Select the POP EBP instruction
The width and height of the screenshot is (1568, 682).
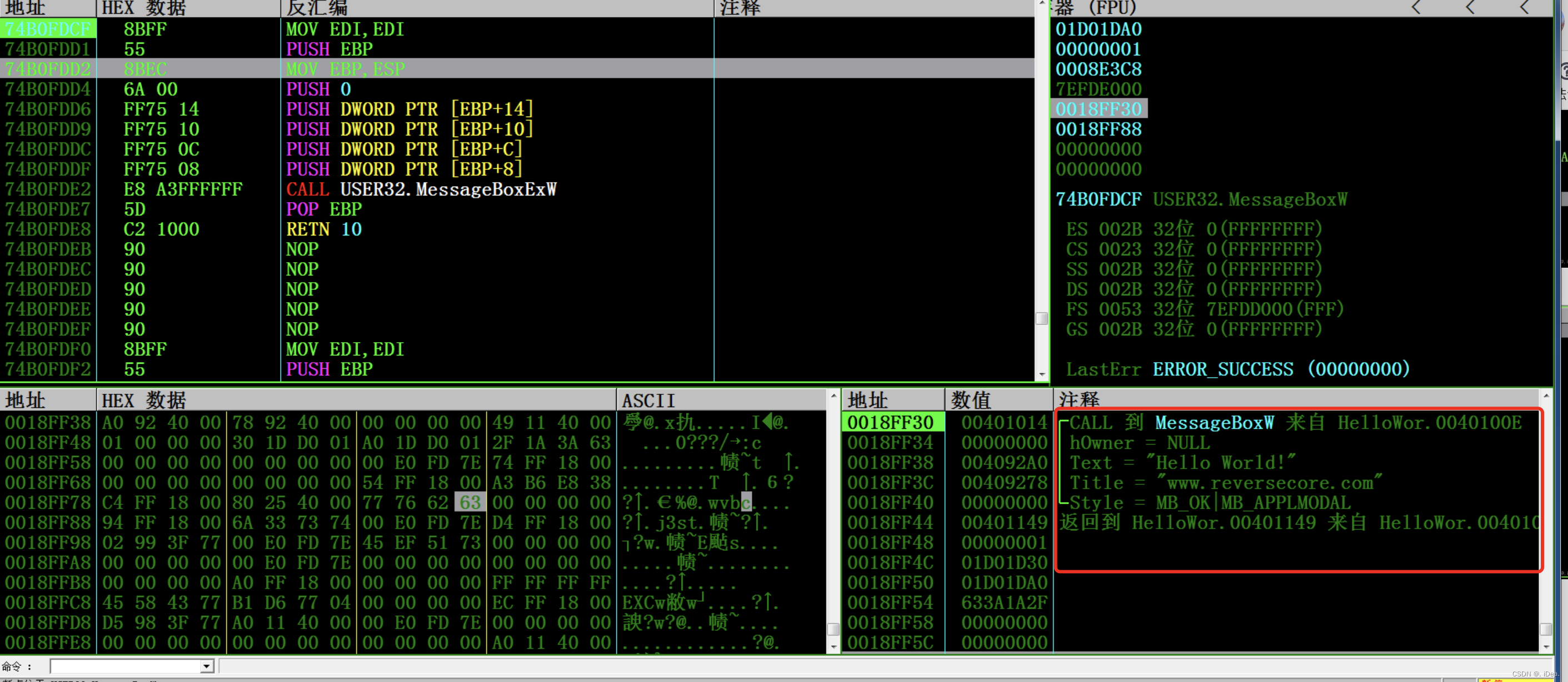pos(324,210)
